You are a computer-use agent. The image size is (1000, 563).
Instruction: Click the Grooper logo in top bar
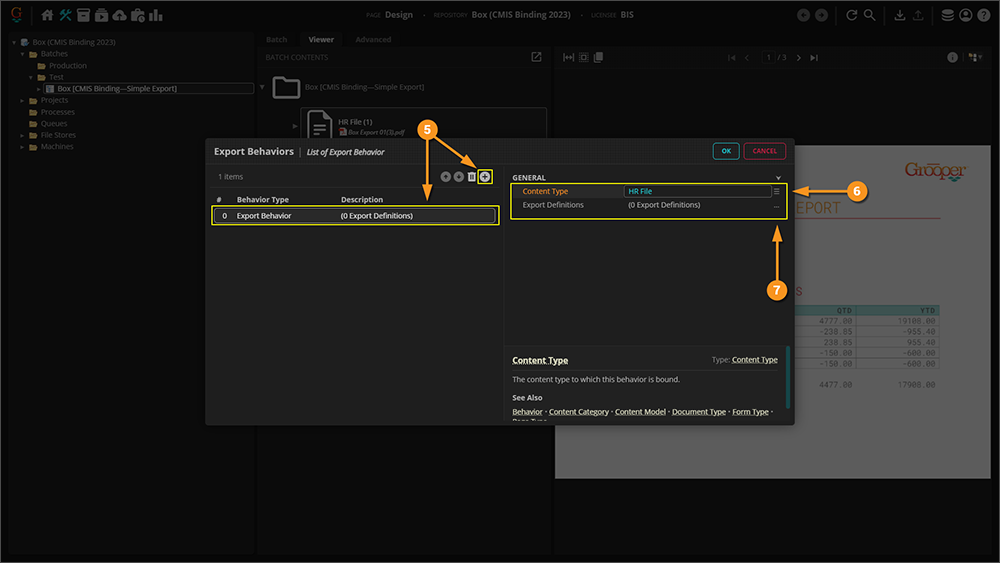[x=17, y=14]
